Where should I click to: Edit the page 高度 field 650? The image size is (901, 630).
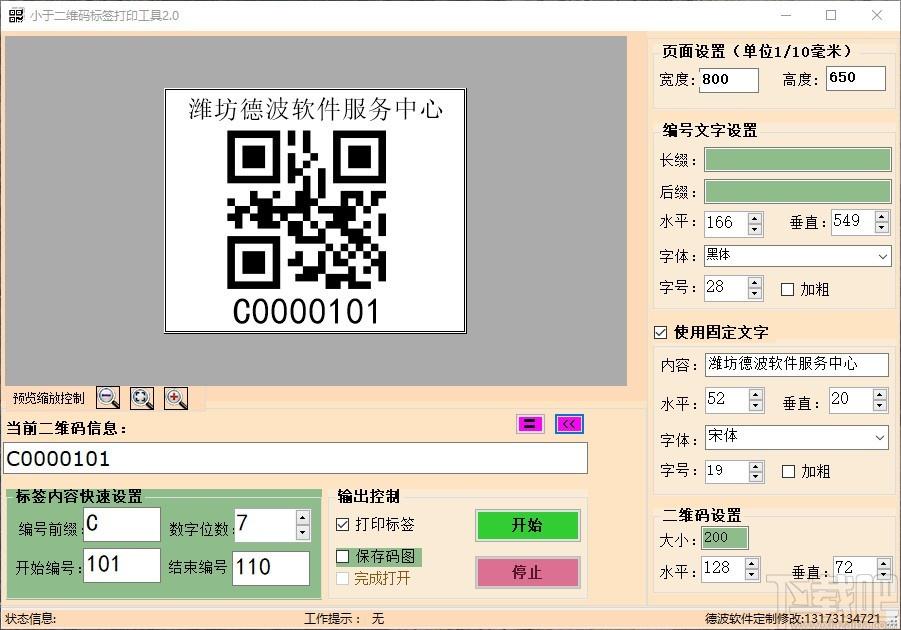click(856, 78)
